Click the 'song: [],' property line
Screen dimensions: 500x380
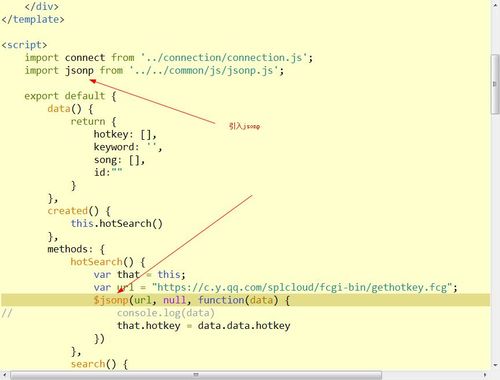pos(119,160)
